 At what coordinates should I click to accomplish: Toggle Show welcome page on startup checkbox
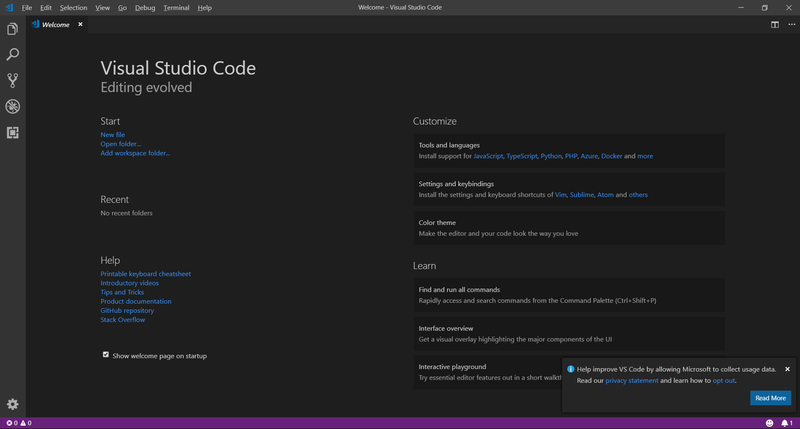point(106,355)
